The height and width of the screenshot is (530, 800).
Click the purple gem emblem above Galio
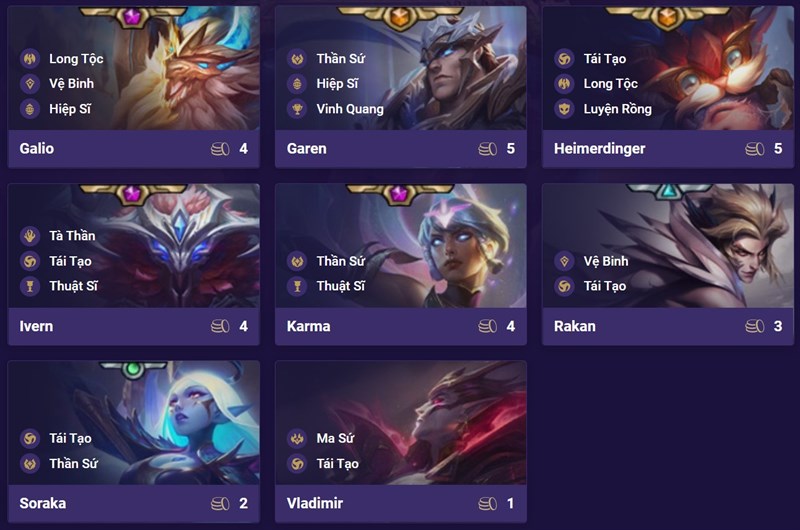pyautogui.click(x=132, y=18)
